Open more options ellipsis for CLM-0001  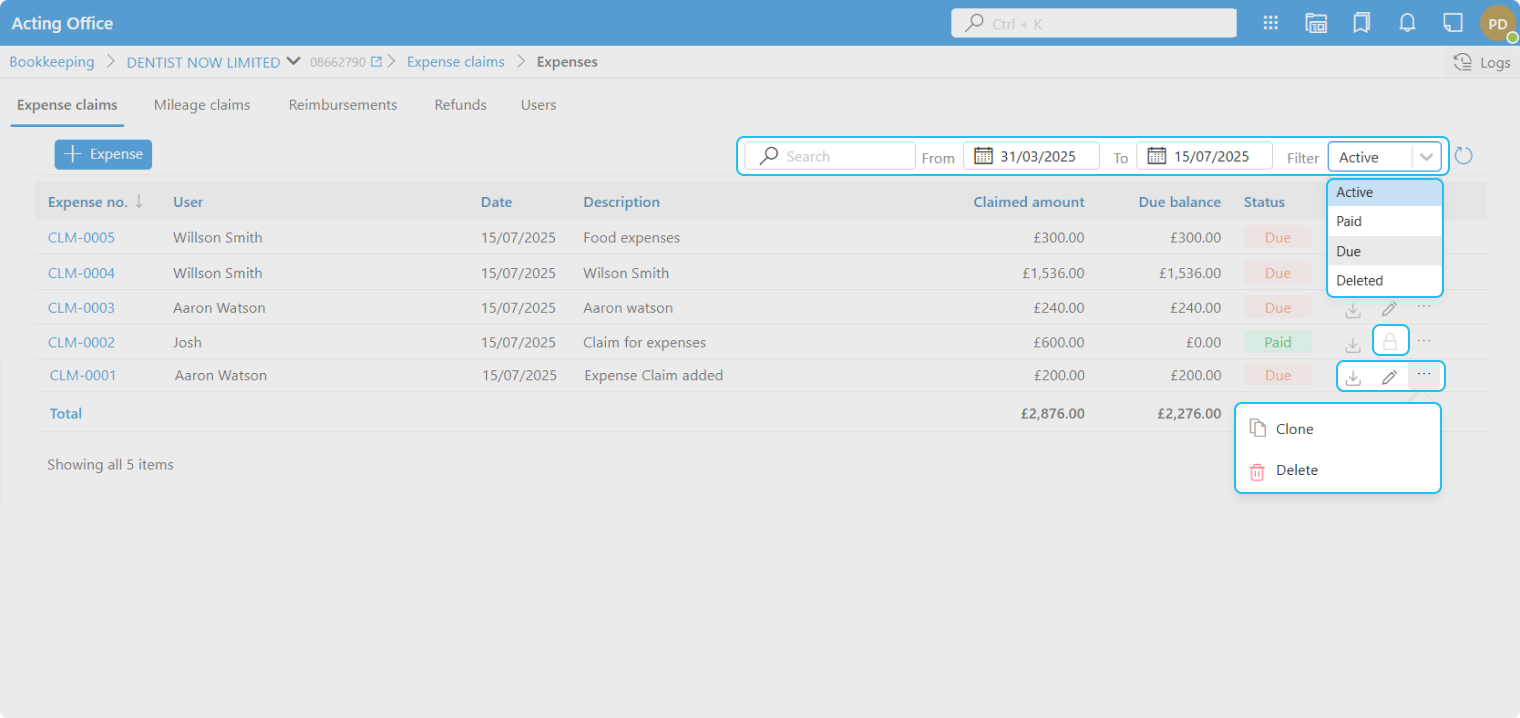(1424, 375)
